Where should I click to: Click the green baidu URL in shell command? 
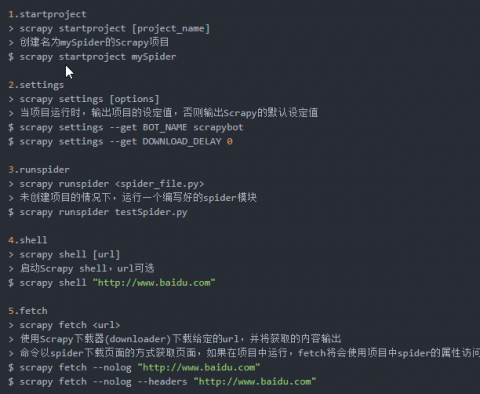[x=154, y=283]
